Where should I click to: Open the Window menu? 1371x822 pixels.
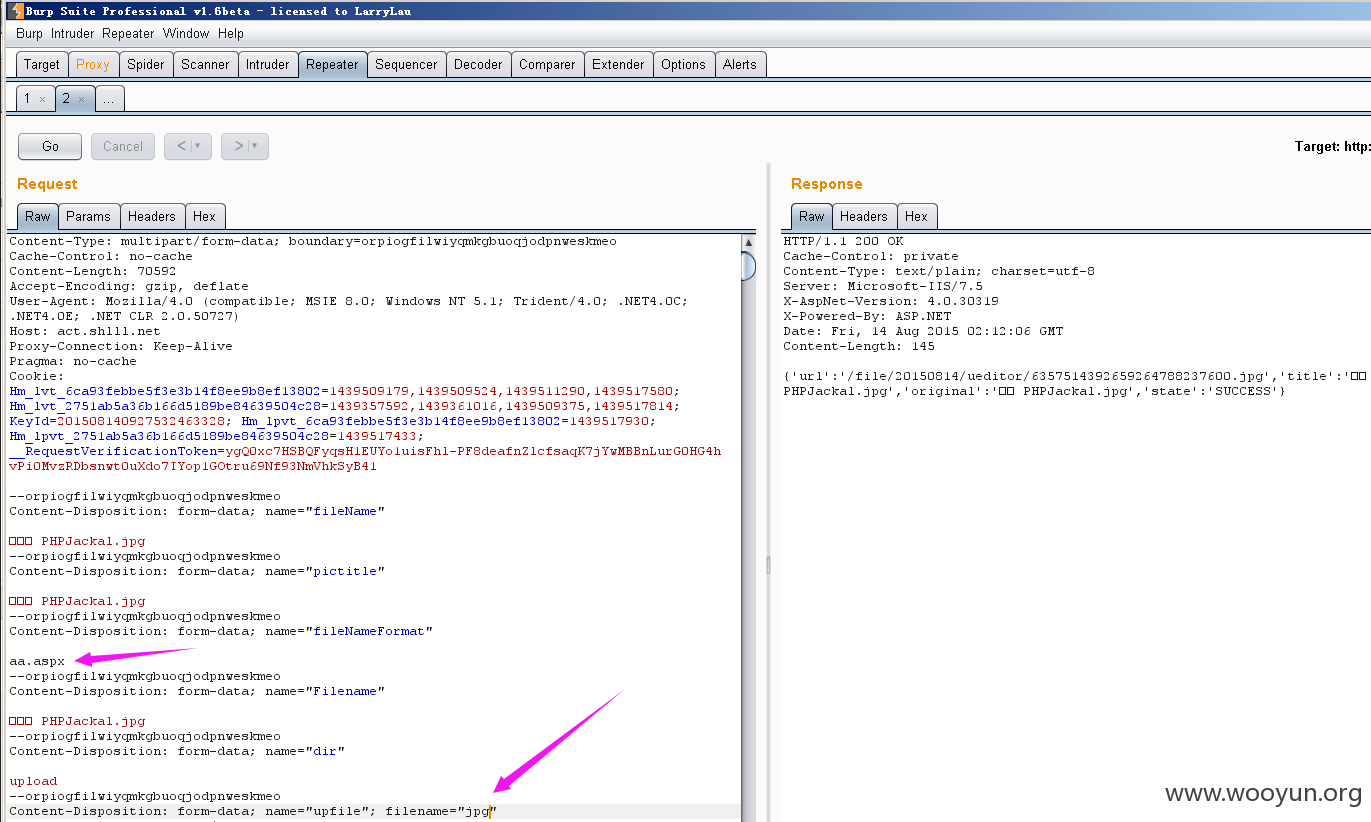[x=186, y=33]
